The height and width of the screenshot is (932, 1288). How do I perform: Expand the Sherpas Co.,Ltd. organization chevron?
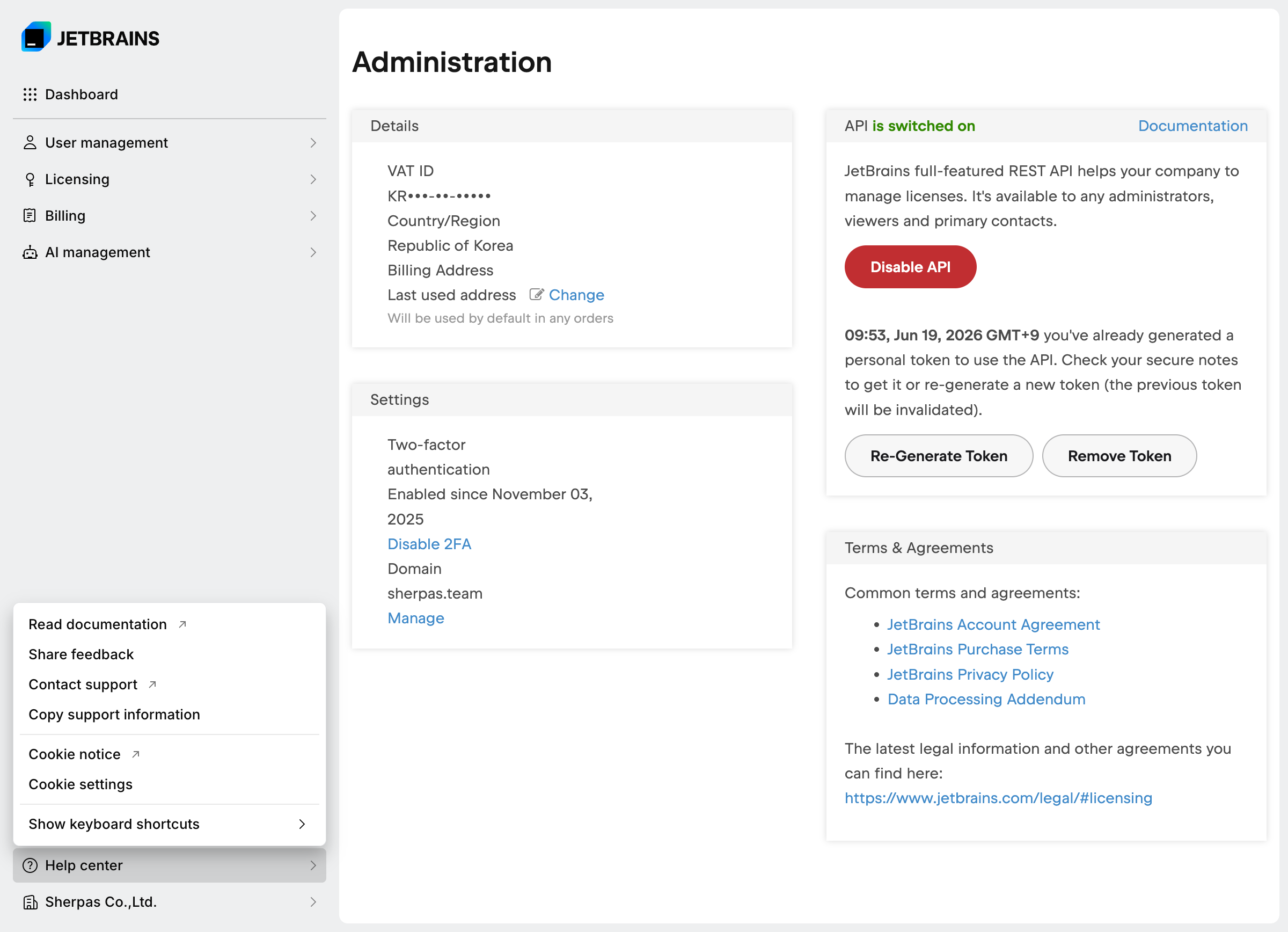313,902
